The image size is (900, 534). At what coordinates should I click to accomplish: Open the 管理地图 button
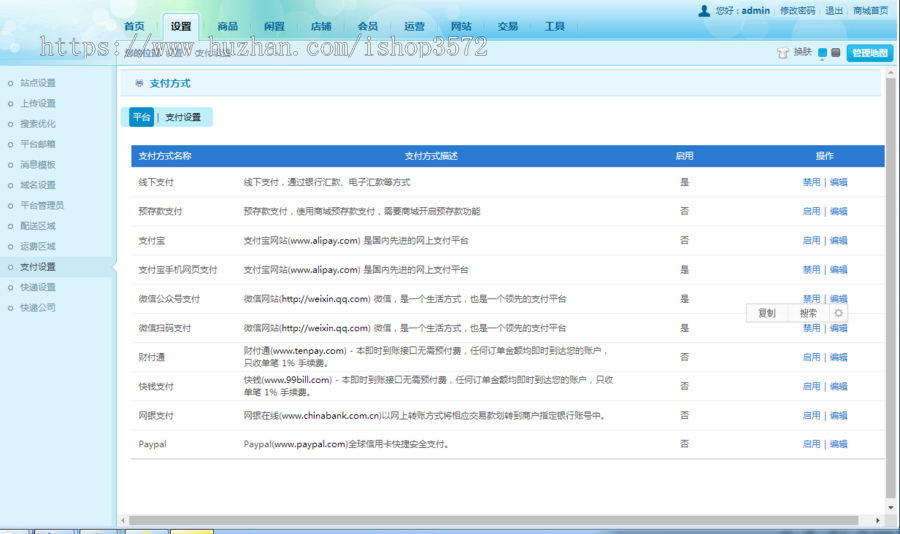pos(870,53)
